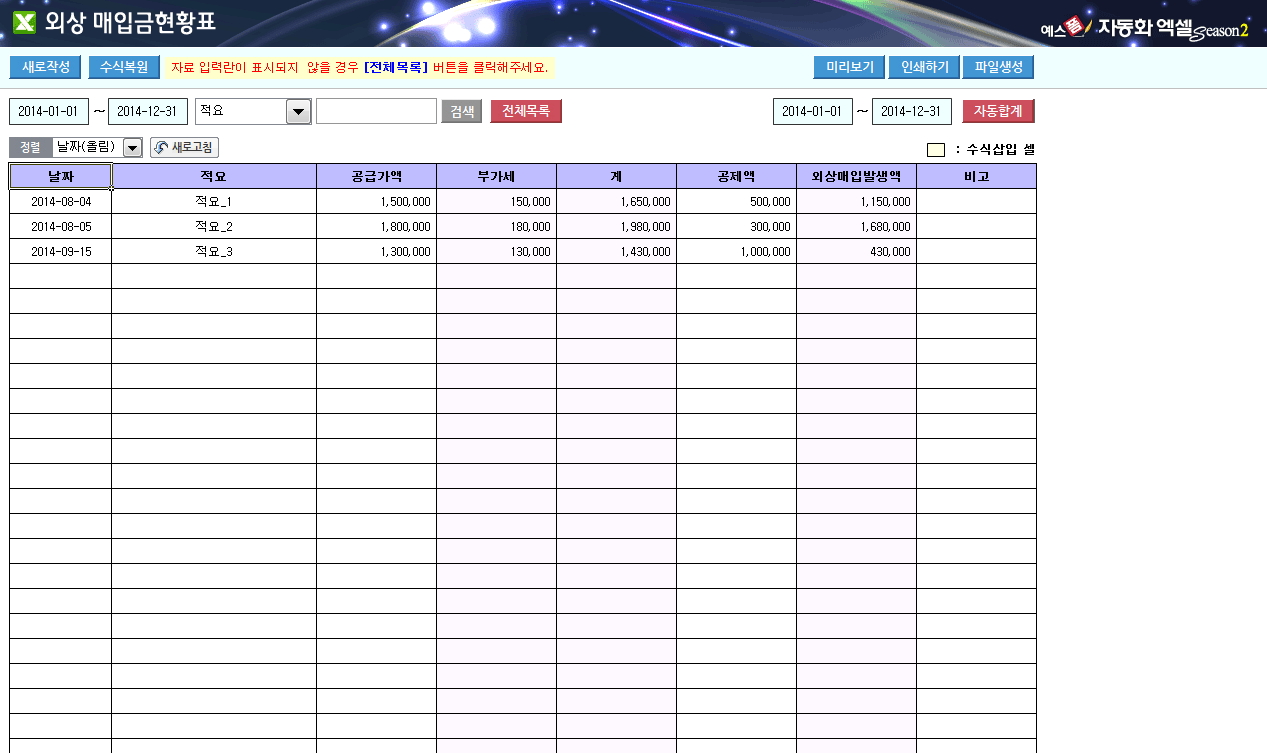This screenshot has width=1267, height=753.
Task: Click the 1,430,000 total cell
Action: point(617,251)
